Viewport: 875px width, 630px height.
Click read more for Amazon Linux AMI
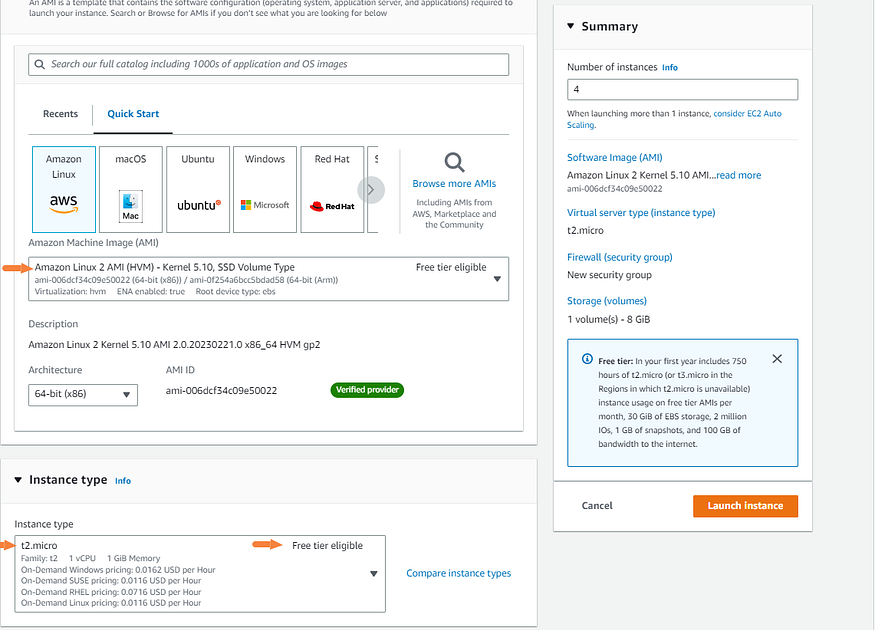coord(738,175)
